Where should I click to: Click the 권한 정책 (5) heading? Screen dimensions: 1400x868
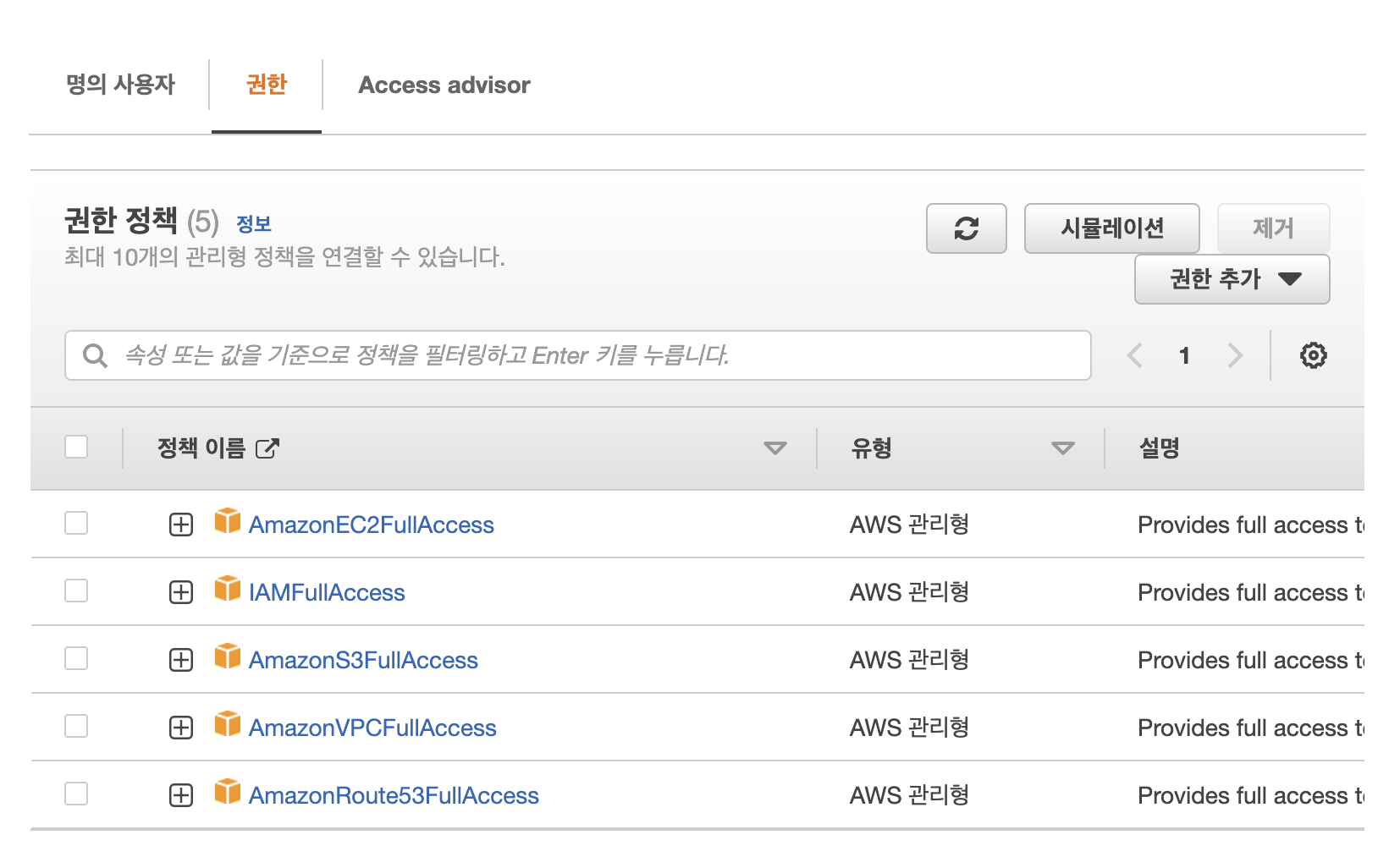point(141,222)
